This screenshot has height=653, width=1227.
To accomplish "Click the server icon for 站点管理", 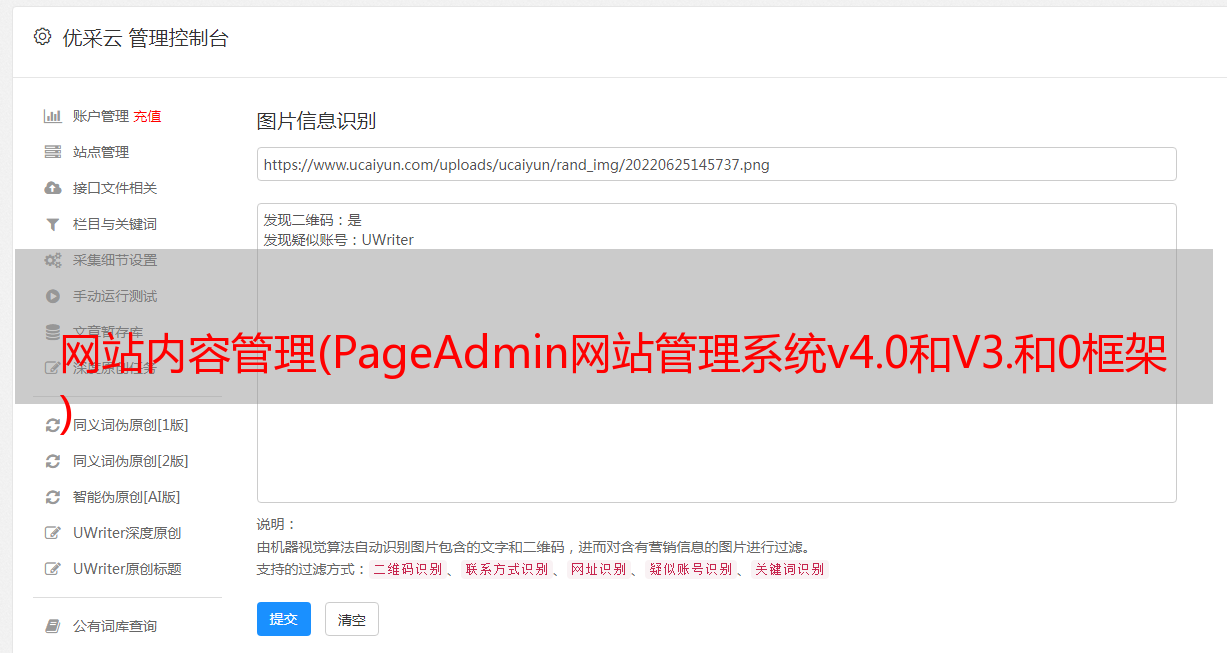I will click(x=53, y=152).
